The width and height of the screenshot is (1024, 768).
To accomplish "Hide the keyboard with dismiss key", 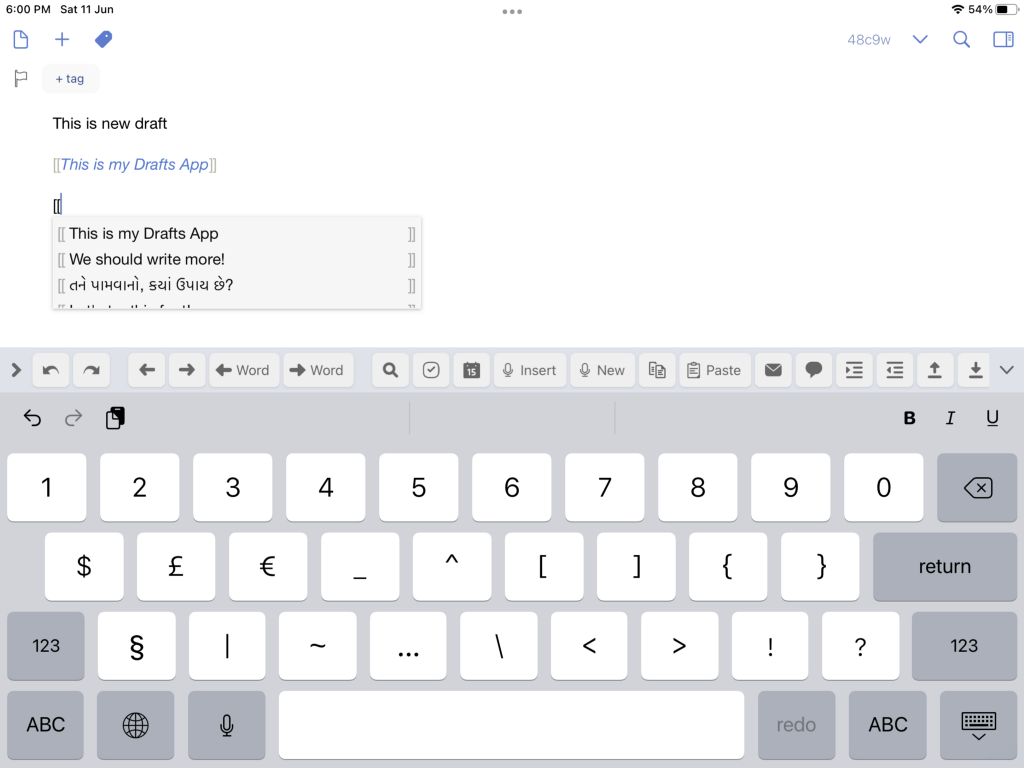I will 978,725.
